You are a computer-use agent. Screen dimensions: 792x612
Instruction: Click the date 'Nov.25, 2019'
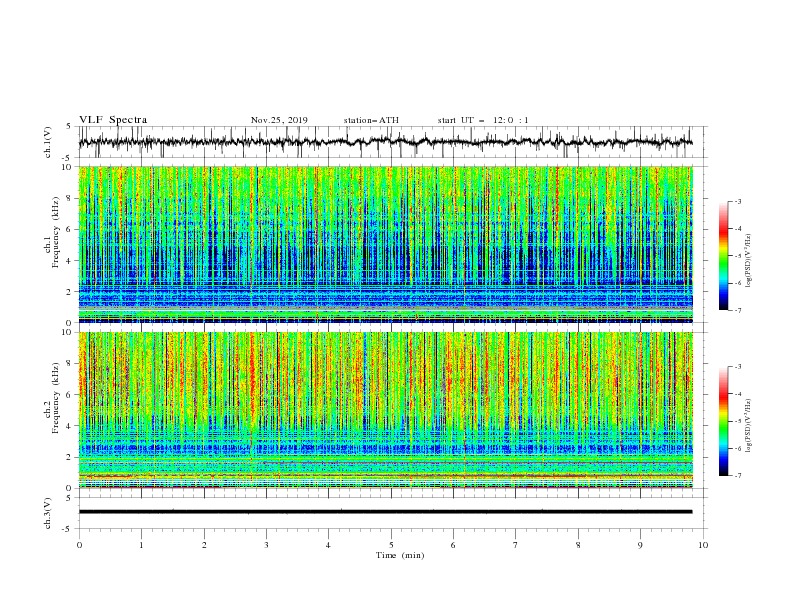point(279,120)
